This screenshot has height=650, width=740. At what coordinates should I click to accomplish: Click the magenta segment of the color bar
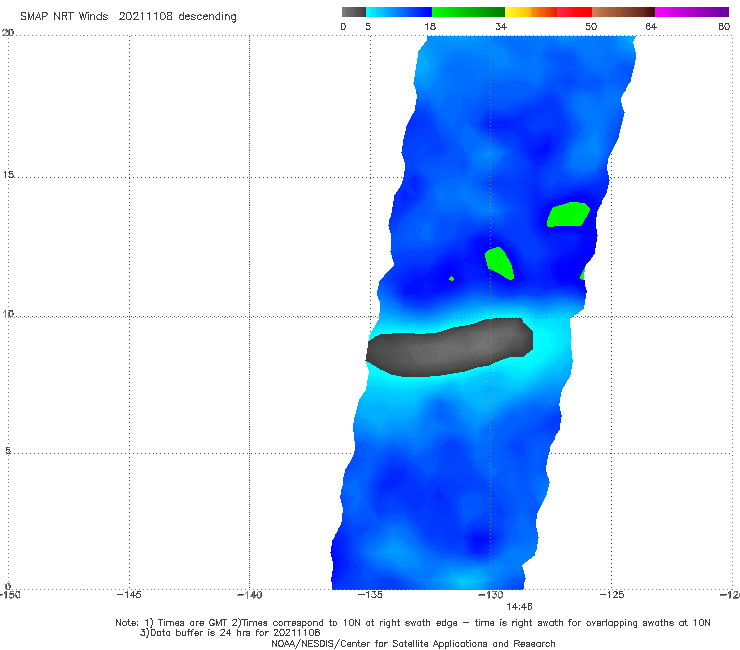pyautogui.click(x=692, y=12)
